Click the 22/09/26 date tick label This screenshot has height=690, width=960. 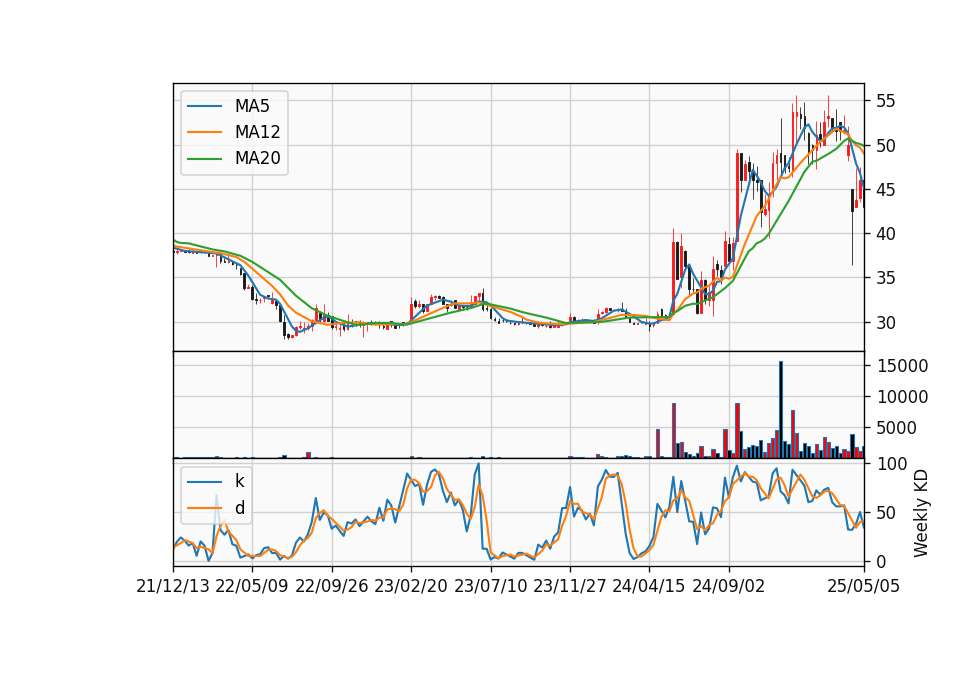(331, 586)
